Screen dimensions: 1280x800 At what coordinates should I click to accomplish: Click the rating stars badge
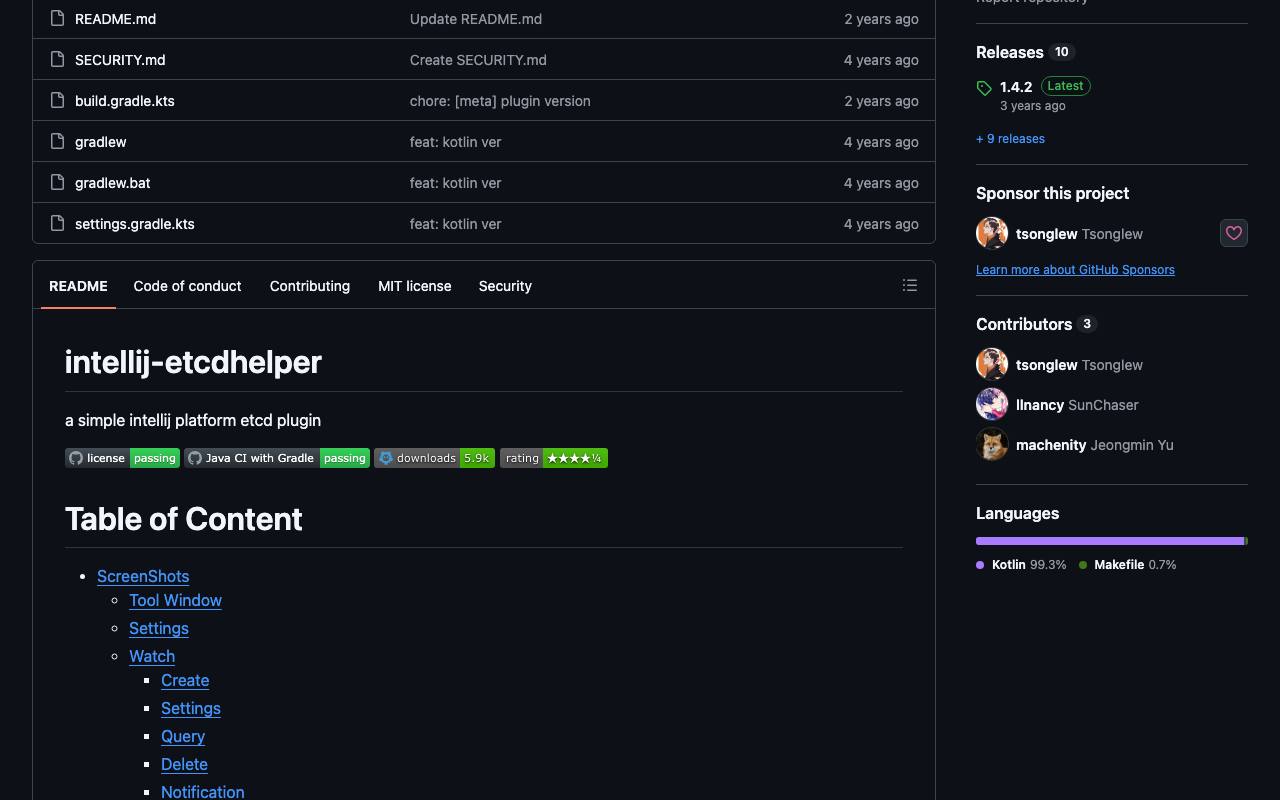(x=554, y=458)
